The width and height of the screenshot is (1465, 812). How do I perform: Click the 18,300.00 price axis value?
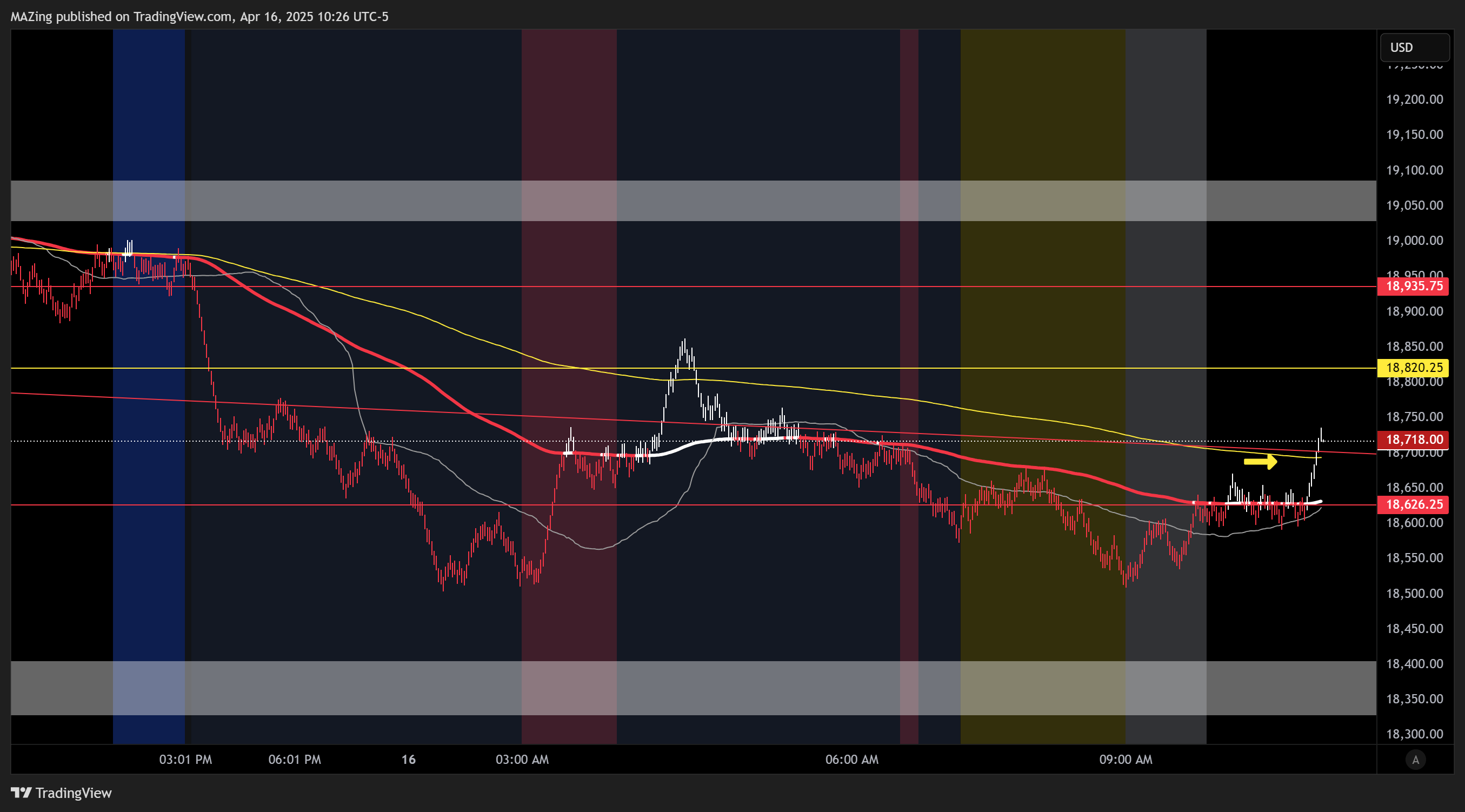pos(1414,734)
